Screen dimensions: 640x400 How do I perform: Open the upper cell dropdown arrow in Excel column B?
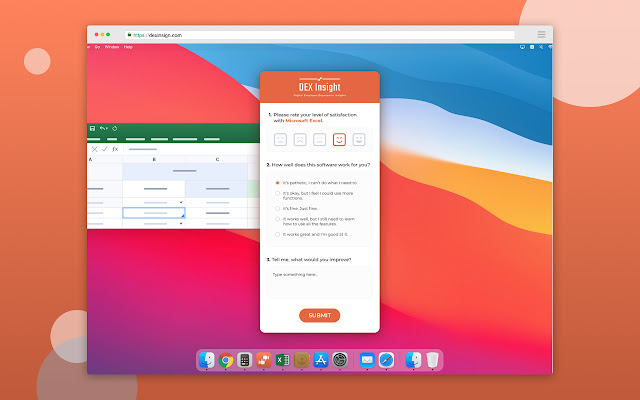[x=181, y=202]
